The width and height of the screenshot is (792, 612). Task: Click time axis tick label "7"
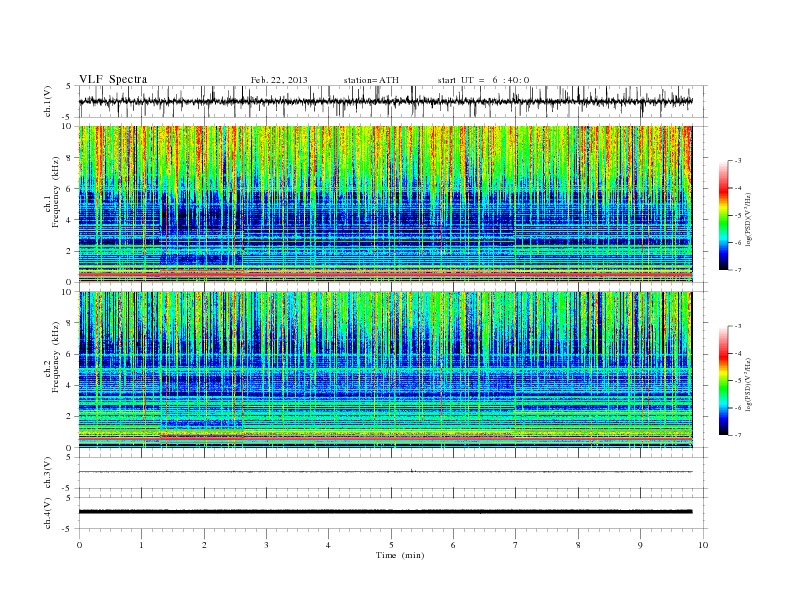tap(516, 545)
